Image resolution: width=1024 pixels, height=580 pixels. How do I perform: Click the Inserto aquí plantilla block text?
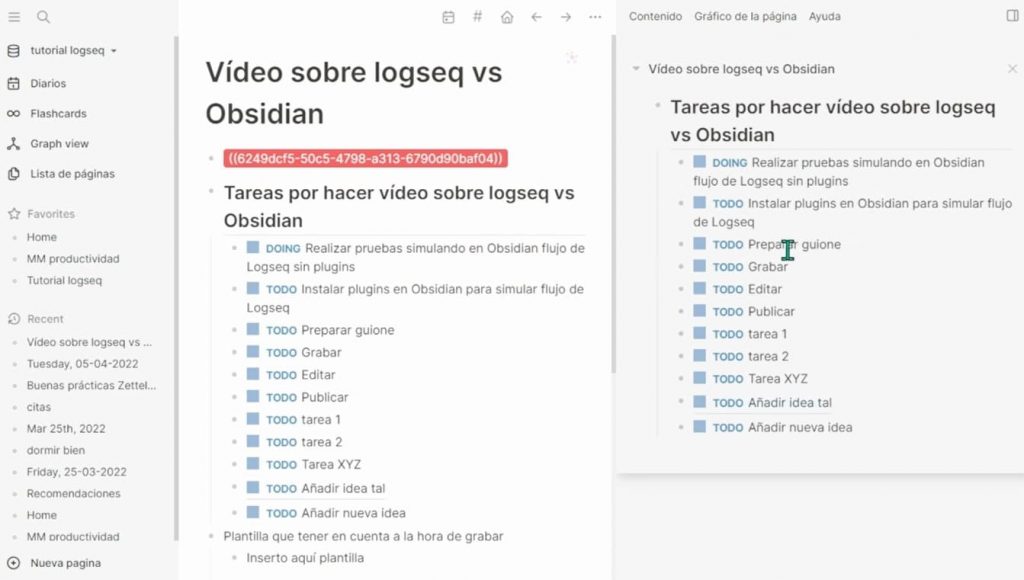[x=305, y=558]
